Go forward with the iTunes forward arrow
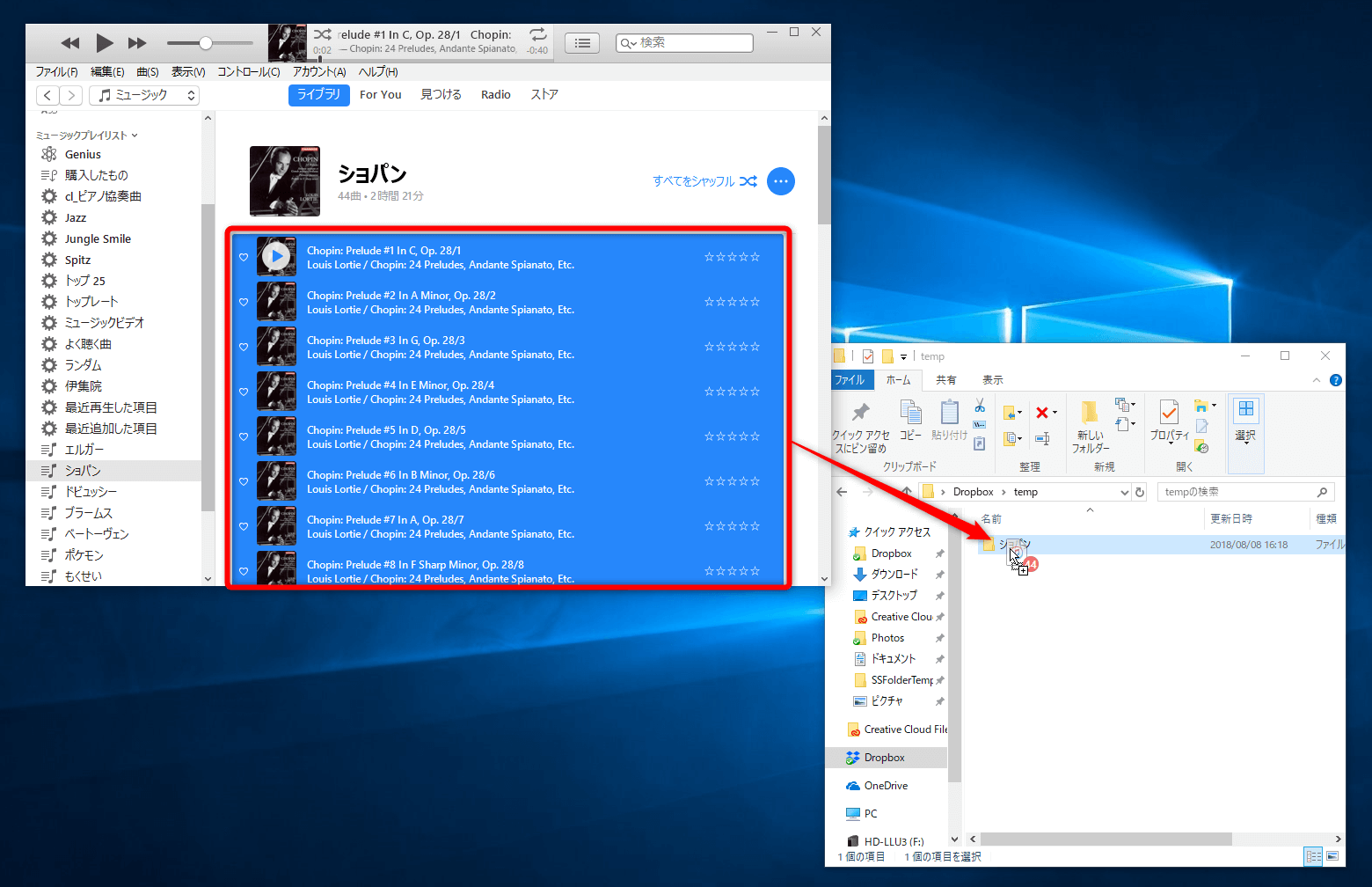Screen dimensions: 1372x887 71,95
